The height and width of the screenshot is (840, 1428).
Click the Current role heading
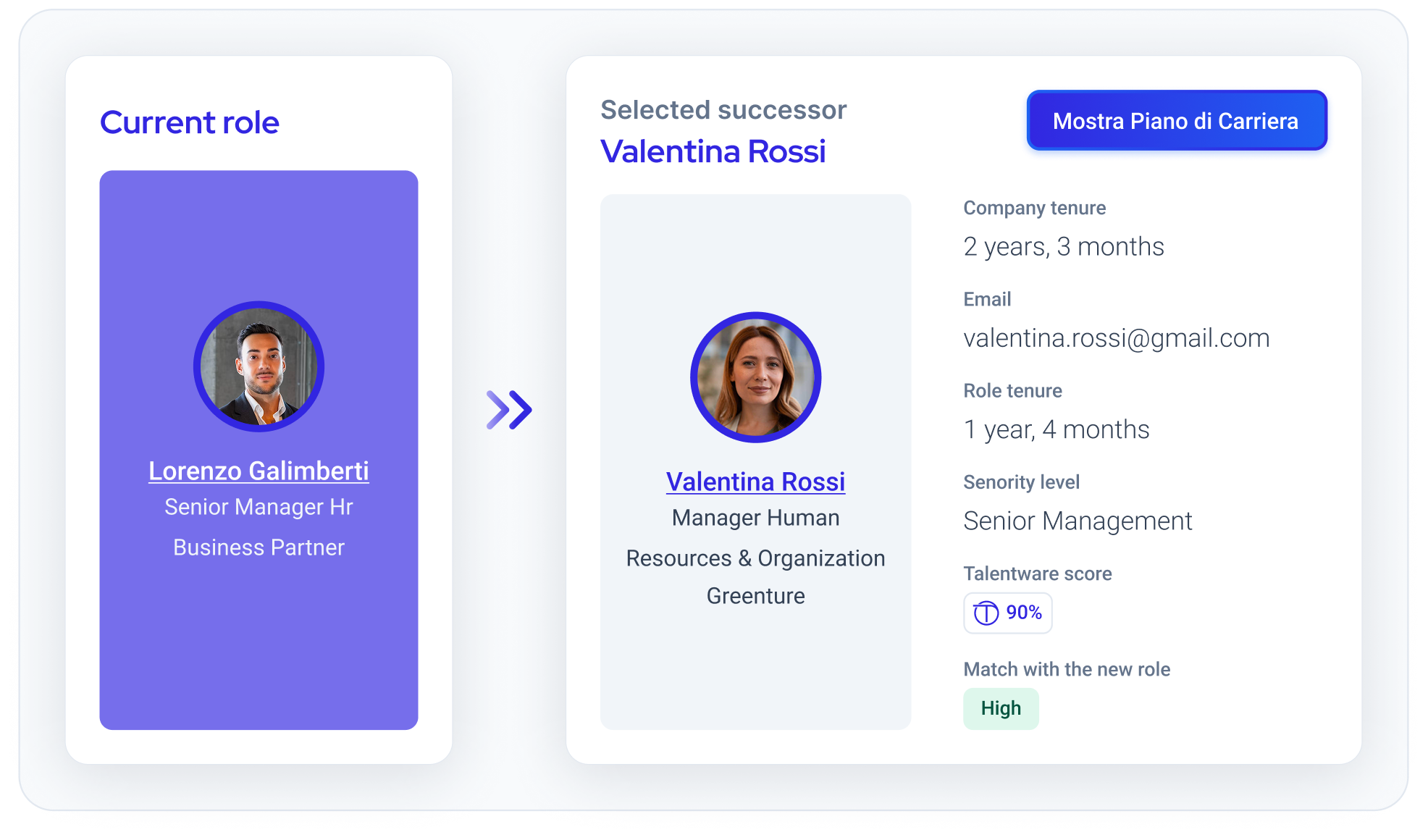click(x=190, y=122)
